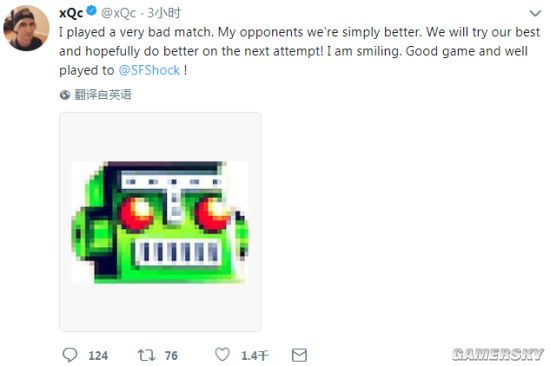
Task: Expand the tweet options chevron
Action: point(535,13)
